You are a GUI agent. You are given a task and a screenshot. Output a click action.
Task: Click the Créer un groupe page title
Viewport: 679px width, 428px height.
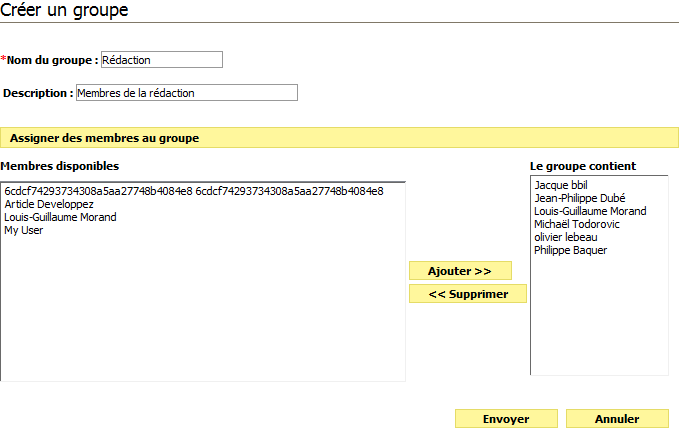(64, 10)
